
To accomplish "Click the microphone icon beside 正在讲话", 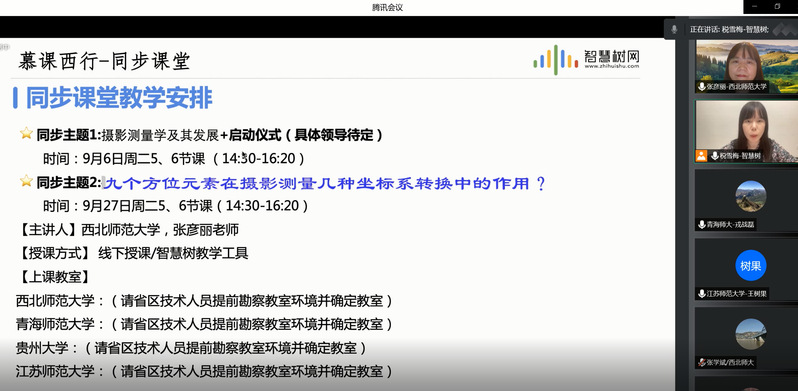I will point(674,30).
